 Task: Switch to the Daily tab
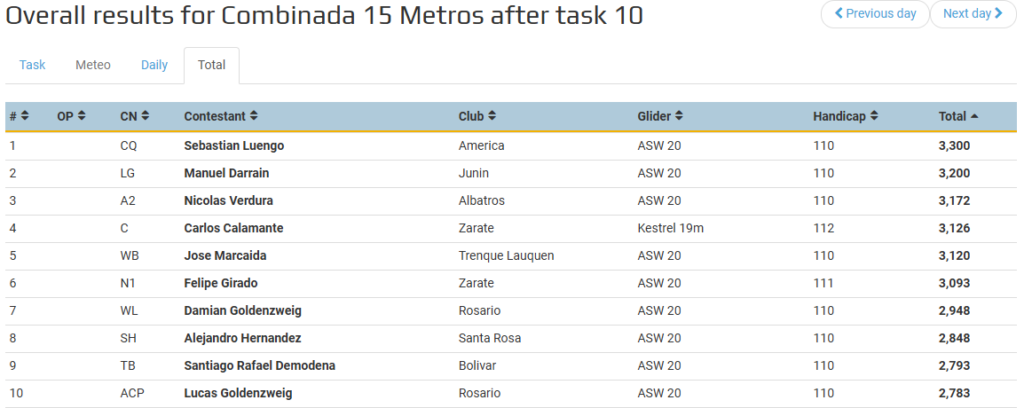pos(154,65)
